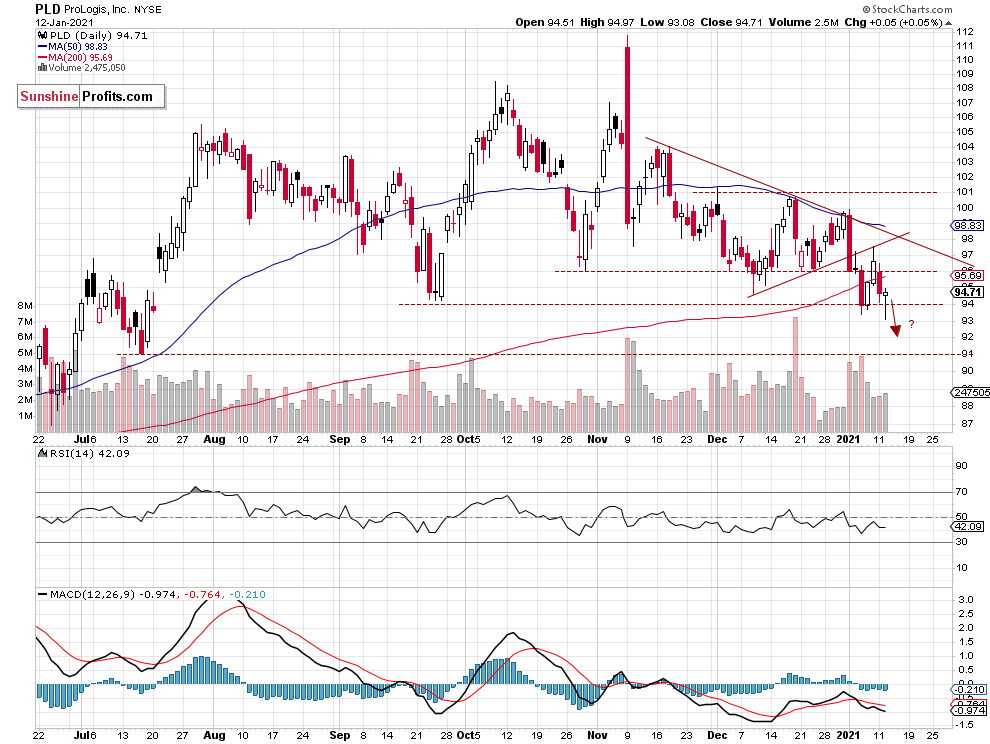Screen dimensions: 990x744
Task: Click the 94.71 last-price tag on the price axis
Action: (967, 292)
